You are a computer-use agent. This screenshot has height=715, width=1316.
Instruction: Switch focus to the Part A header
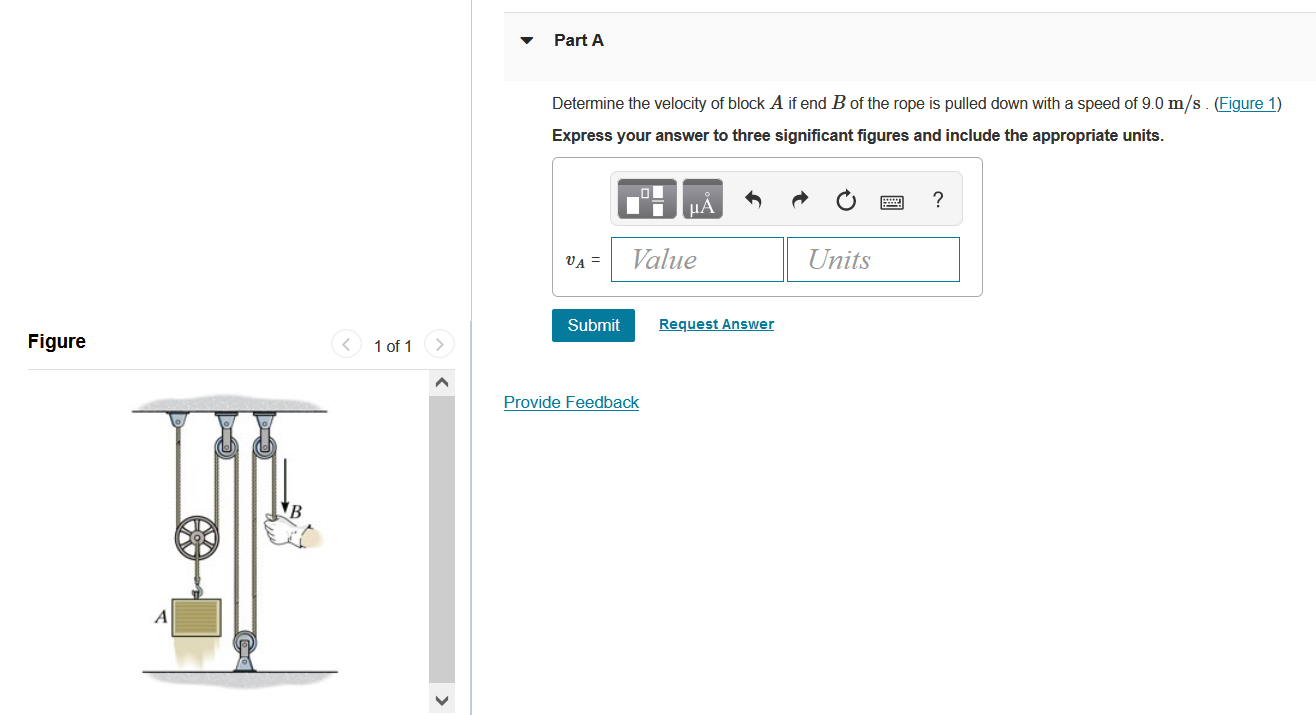click(x=578, y=40)
